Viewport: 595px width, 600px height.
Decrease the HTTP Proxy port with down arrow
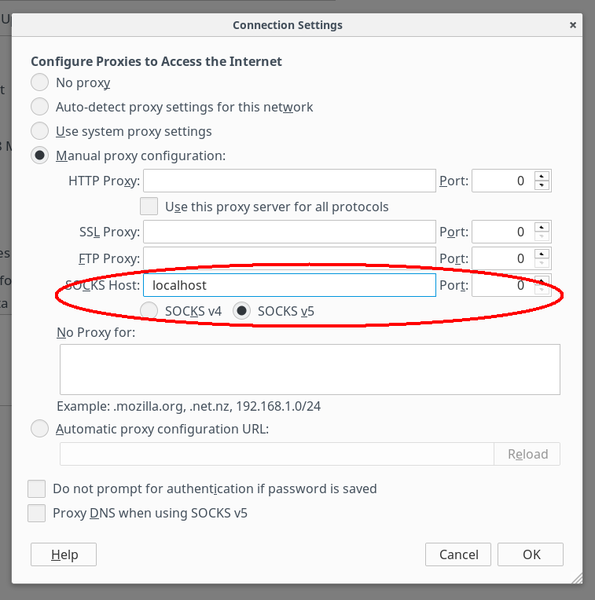[541, 185]
